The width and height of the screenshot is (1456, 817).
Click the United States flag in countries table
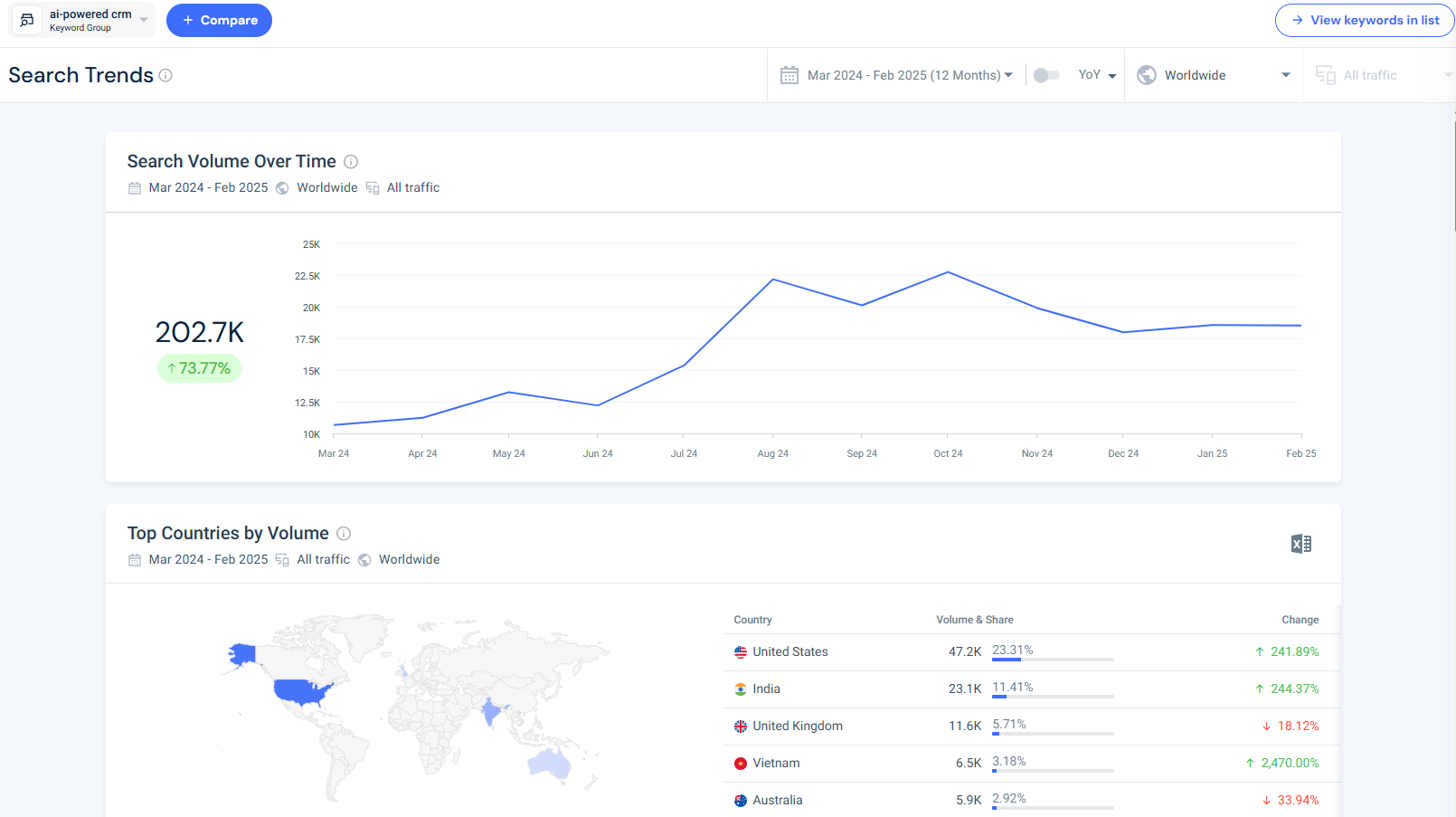pyautogui.click(x=740, y=651)
